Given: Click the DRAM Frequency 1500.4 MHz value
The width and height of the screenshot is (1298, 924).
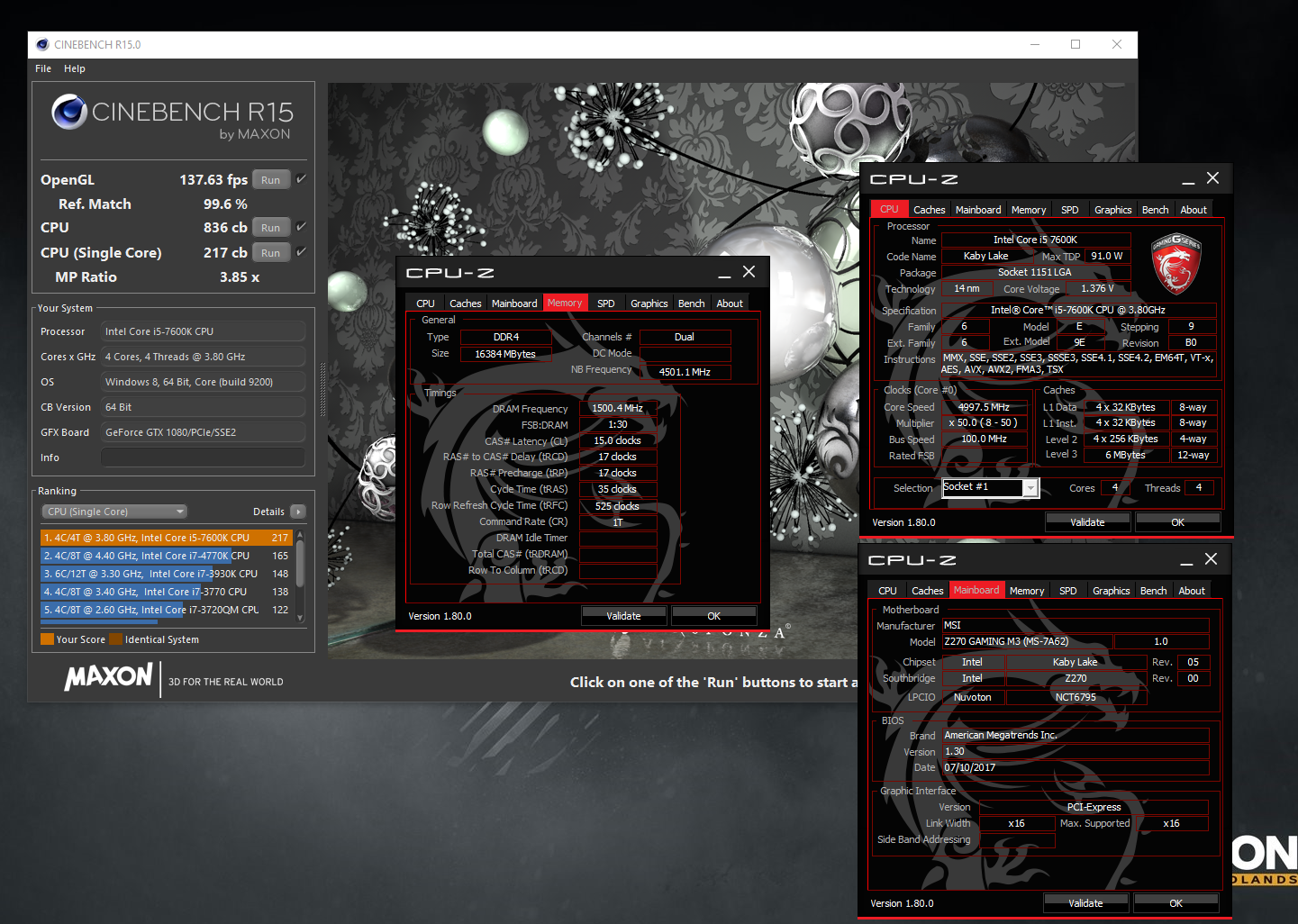Looking at the screenshot, I should point(618,408).
